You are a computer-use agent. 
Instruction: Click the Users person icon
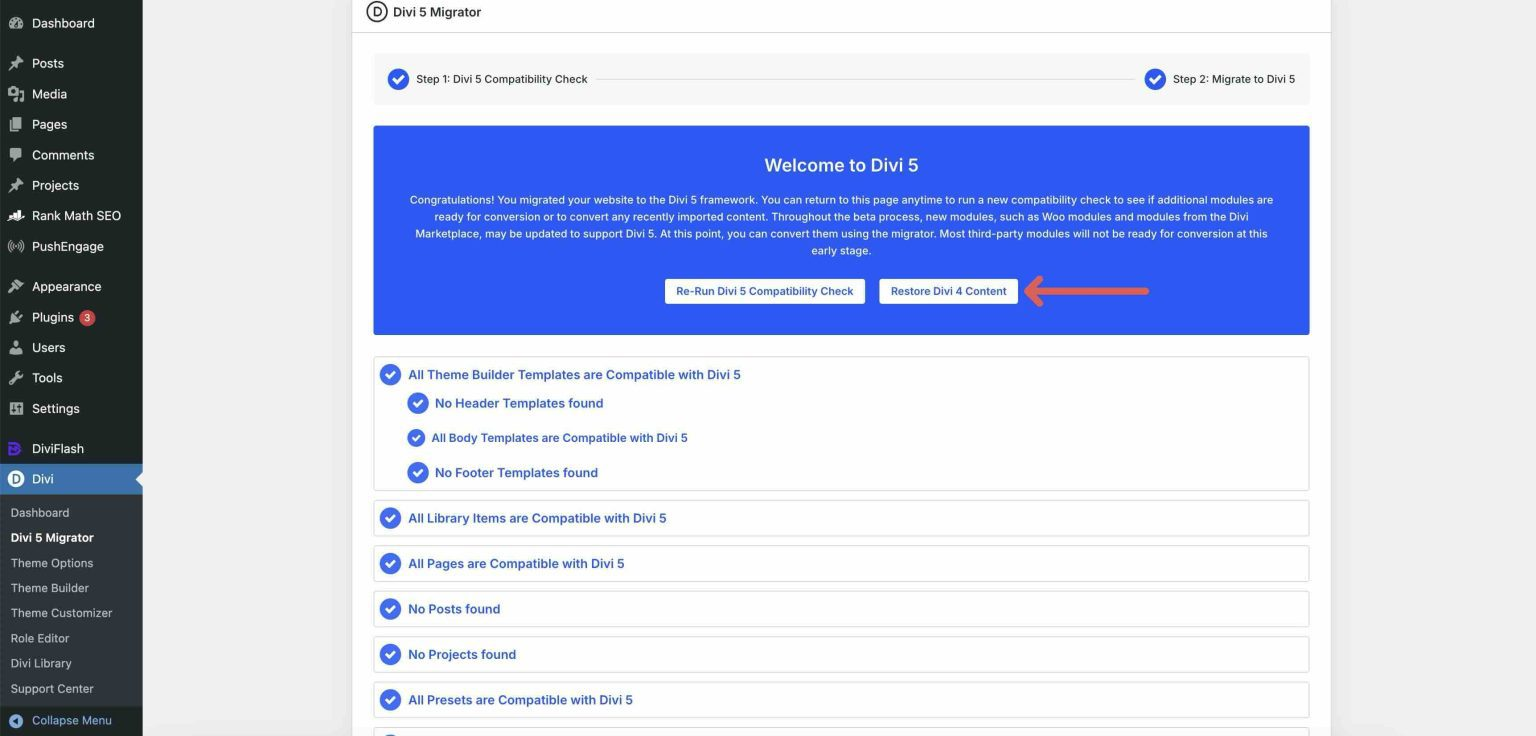16,348
